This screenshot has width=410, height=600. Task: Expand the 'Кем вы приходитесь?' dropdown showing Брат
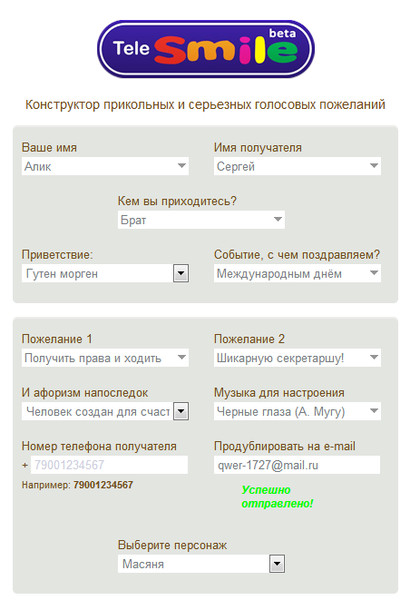(x=201, y=220)
